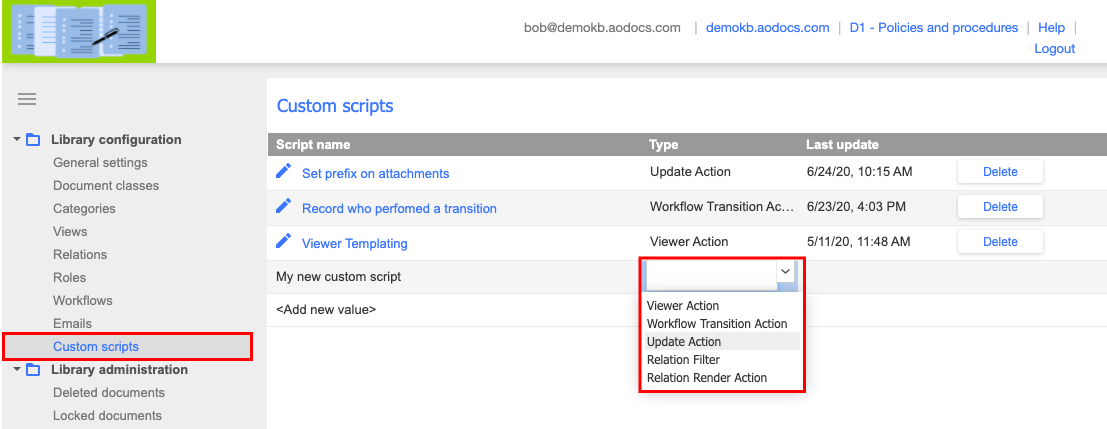1107x429 pixels.
Task: Collapse the Library administration tree arrow
Action: click(x=17, y=370)
